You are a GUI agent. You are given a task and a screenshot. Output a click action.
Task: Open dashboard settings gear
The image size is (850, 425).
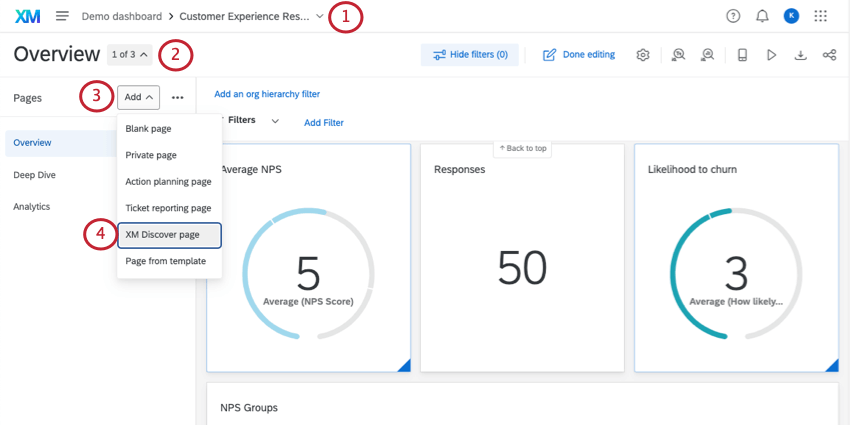pos(643,55)
